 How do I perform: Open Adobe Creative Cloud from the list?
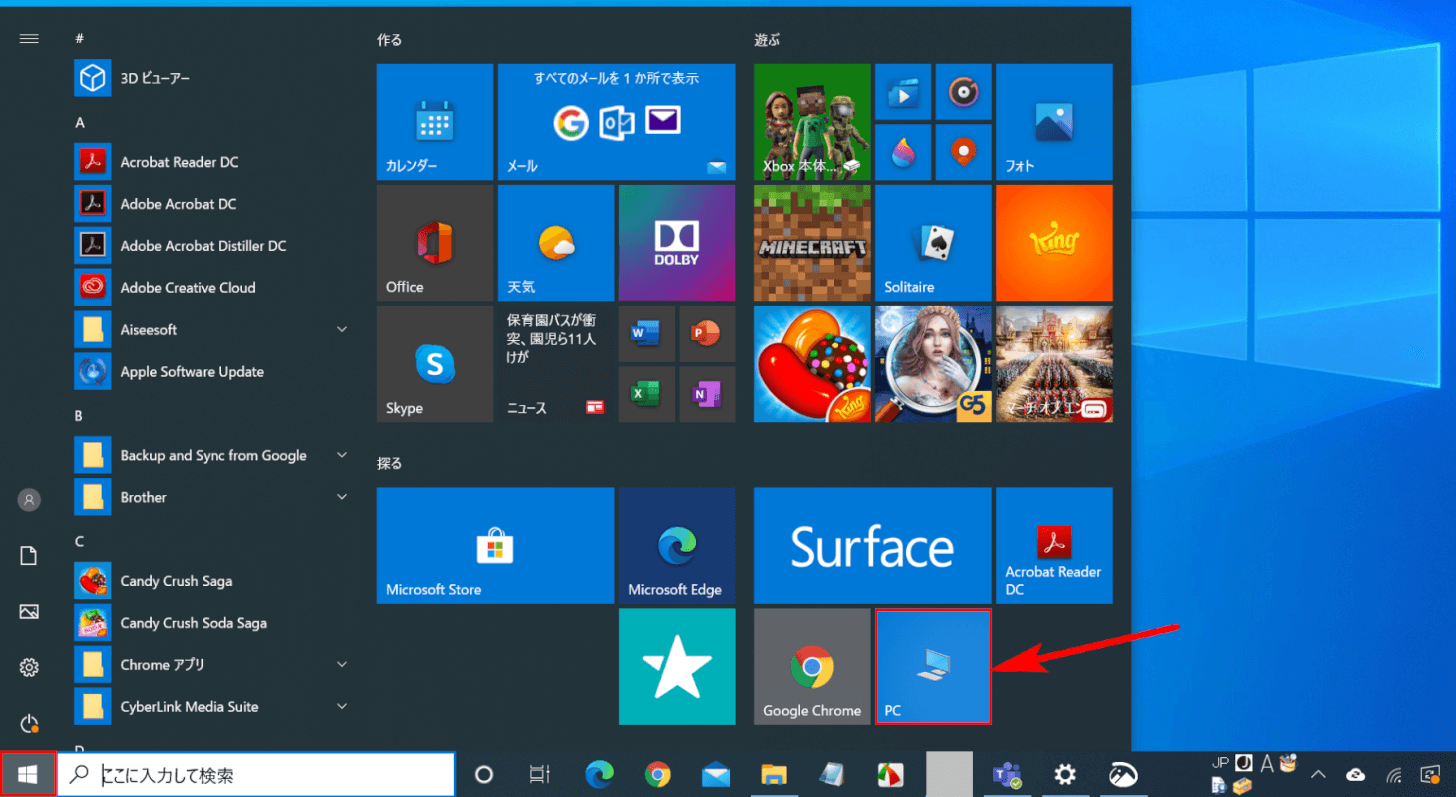pos(212,287)
